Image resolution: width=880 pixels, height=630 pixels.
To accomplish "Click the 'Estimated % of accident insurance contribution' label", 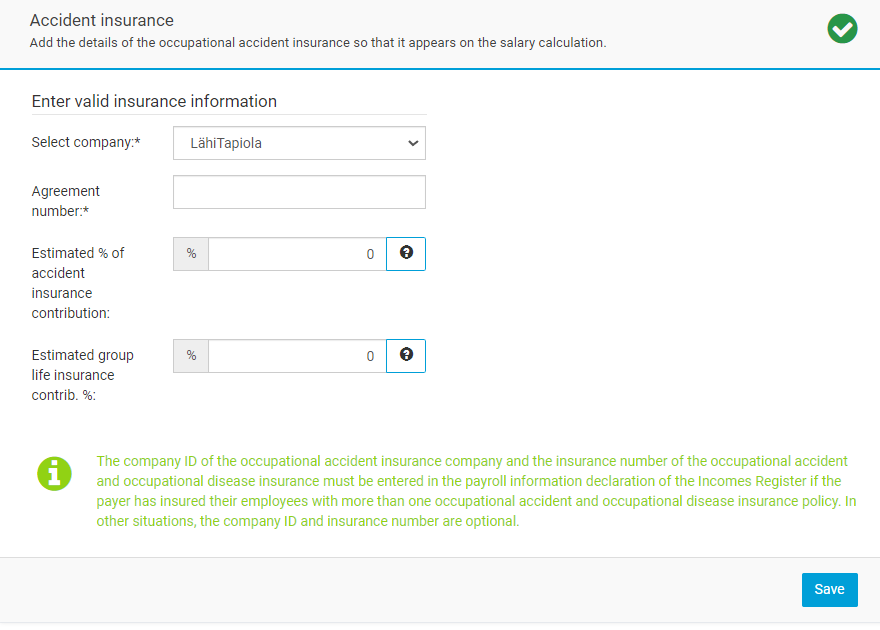I will tap(78, 283).
